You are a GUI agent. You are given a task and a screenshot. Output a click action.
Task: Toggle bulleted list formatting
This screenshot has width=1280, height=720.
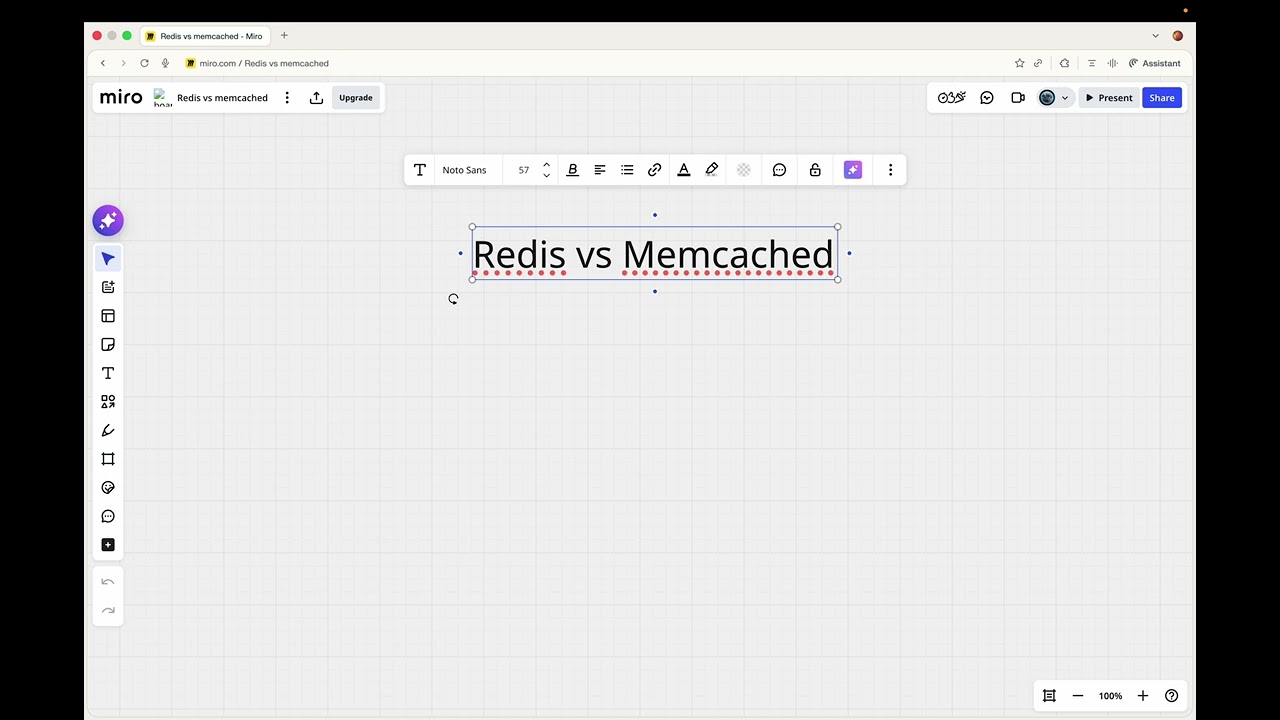(x=627, y=170)
